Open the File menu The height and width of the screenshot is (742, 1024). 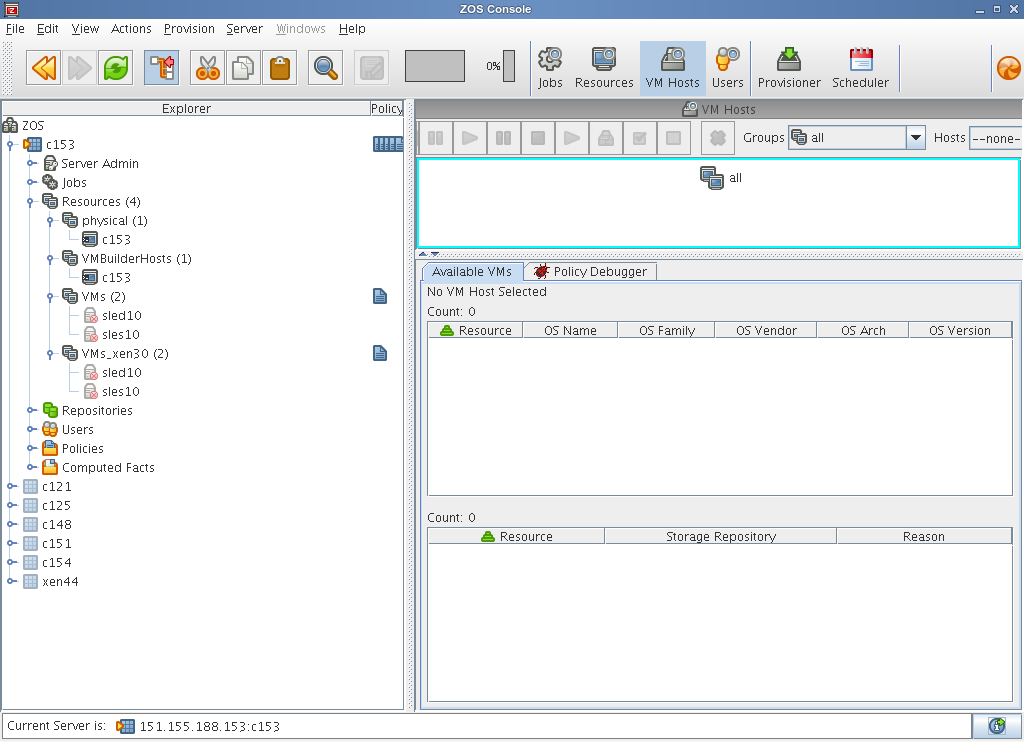click(15, 29)
